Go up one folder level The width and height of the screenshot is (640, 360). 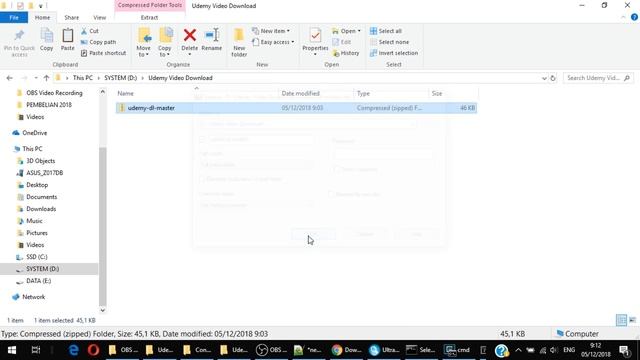[x=46, y=78]
